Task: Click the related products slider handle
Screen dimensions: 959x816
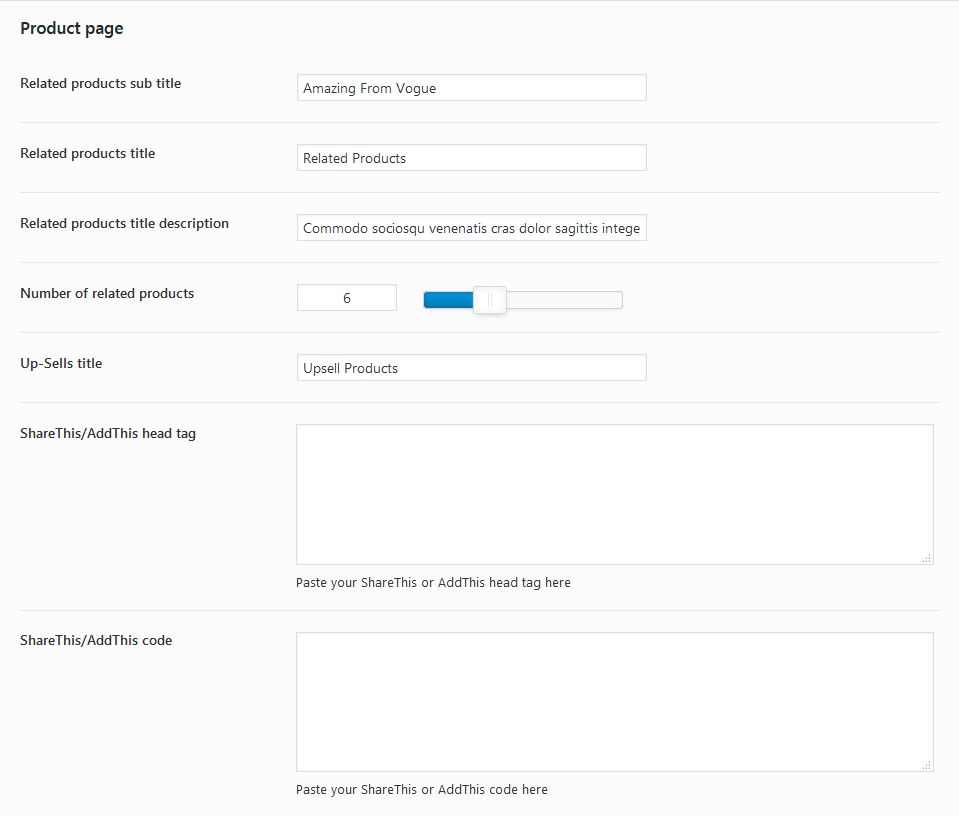Action: pos(490,300)
